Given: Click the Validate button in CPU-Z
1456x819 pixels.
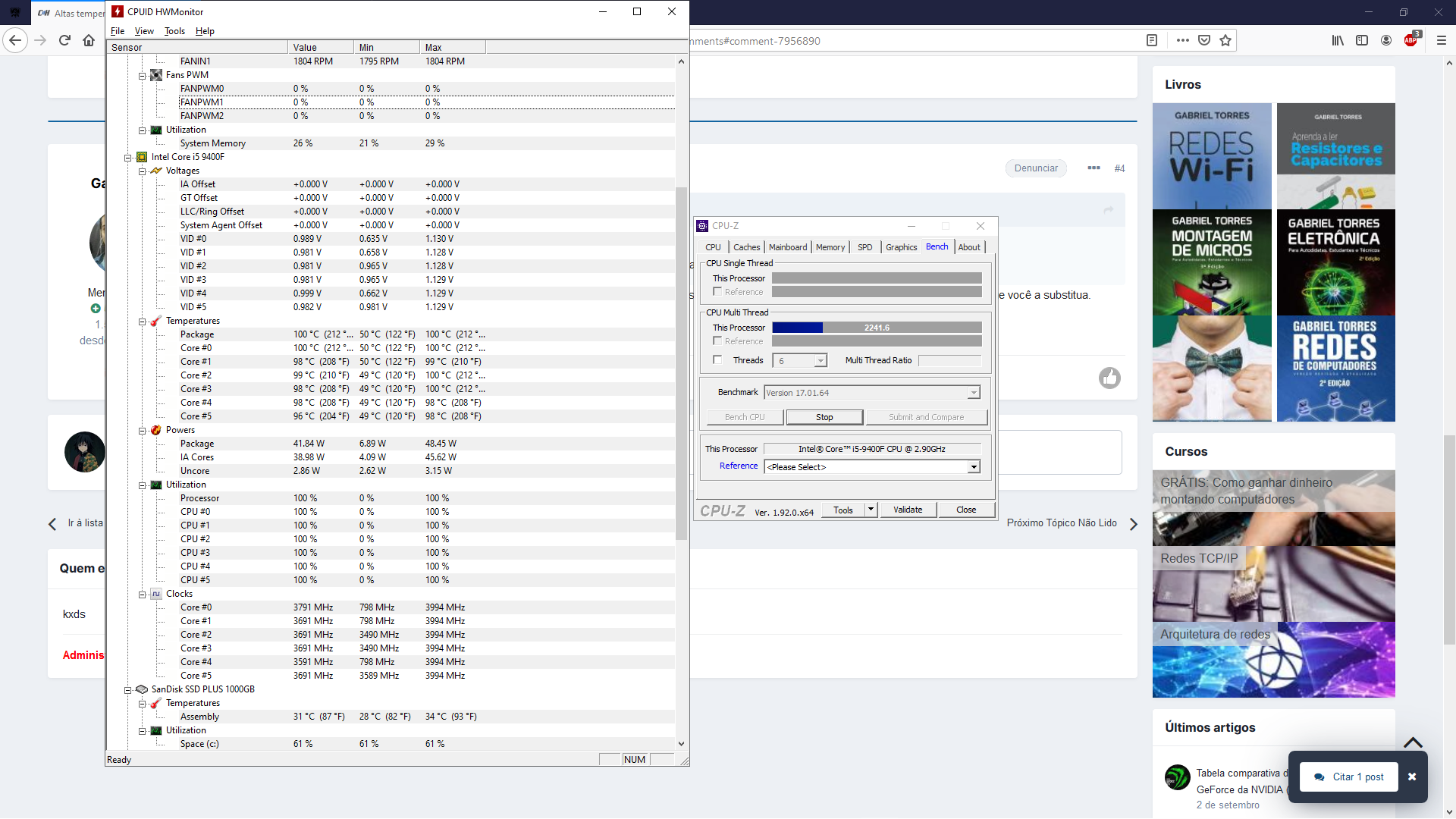Looking at the screenshot, I should 908,510.
